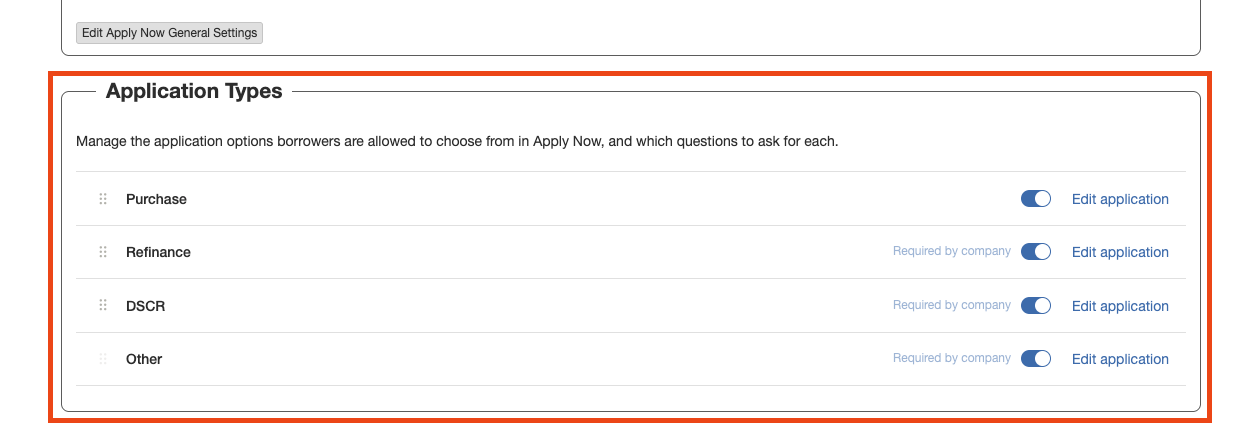Select the DSCR row drag handle
Image resolution: width=1258 pixels, height=434 pixels.
[x=102, y=306]
